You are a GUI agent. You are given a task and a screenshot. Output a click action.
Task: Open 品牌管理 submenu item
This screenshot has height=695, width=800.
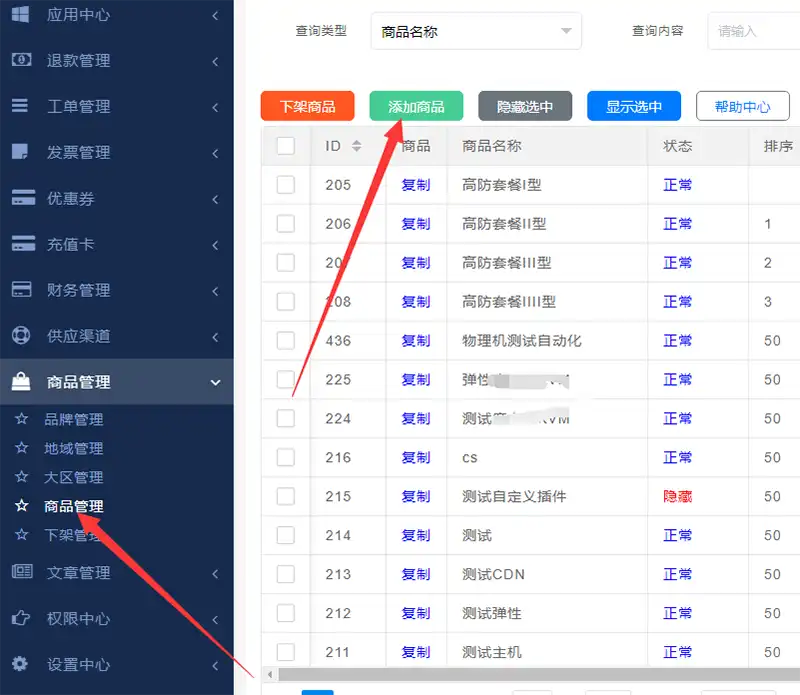pyautogui.click(x=73, y=419)
